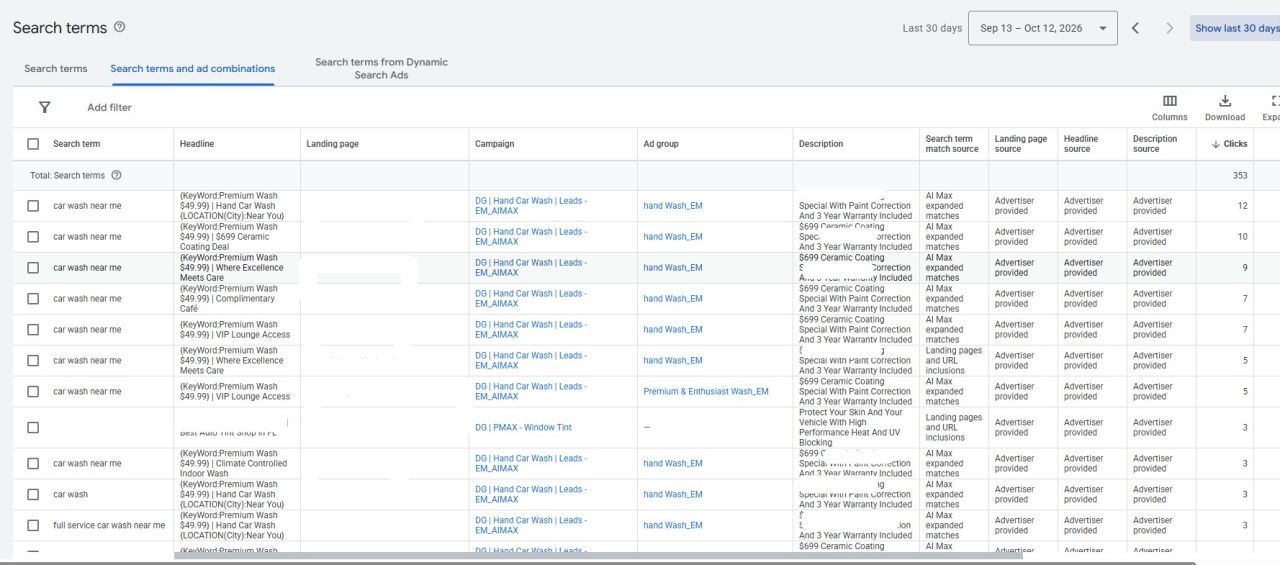Screen dimensions: 1280x565
Task: Switch to the Search terms tab
Action: coord(56,68)
